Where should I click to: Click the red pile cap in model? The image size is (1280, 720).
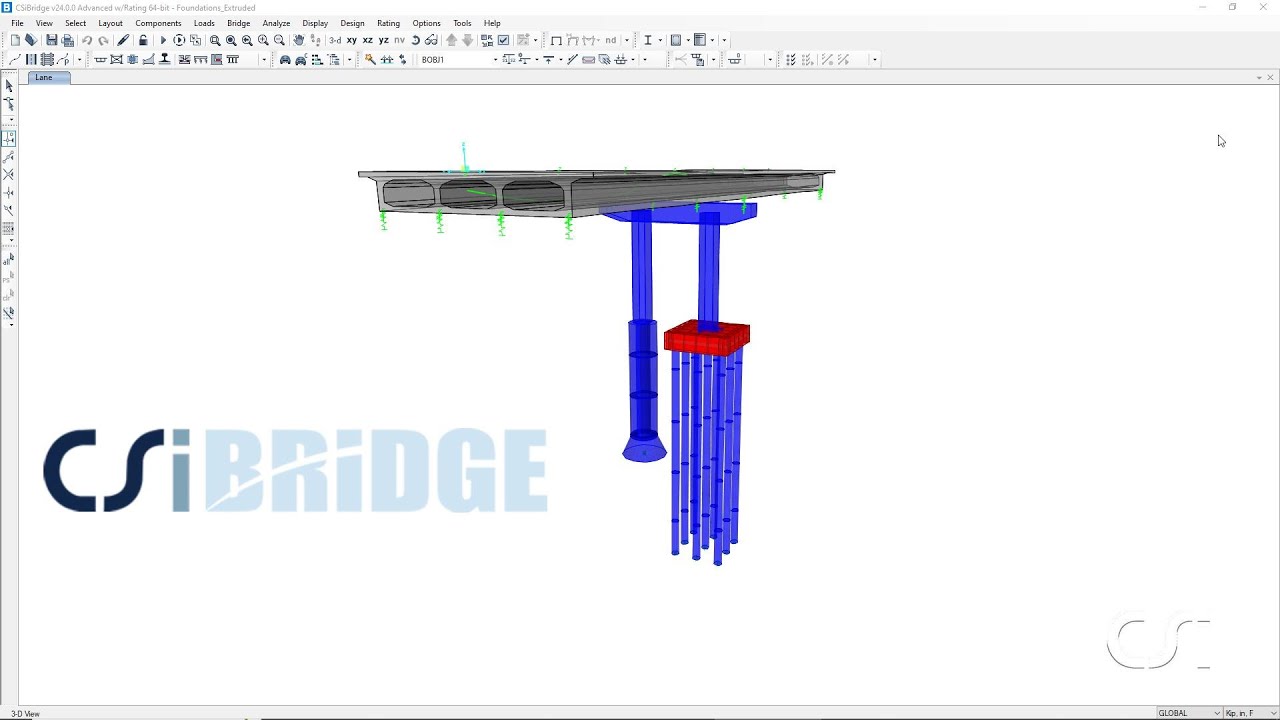(x=707, y=338)
